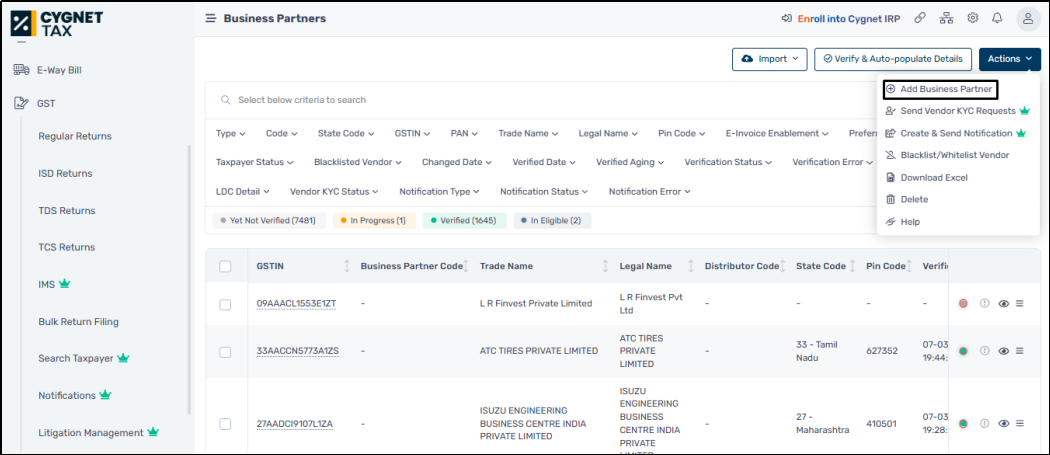The width and height of the screenshot is (1050, 455).
Task: Filter by In Eligible (2) chip
Action: click(552, 220)
